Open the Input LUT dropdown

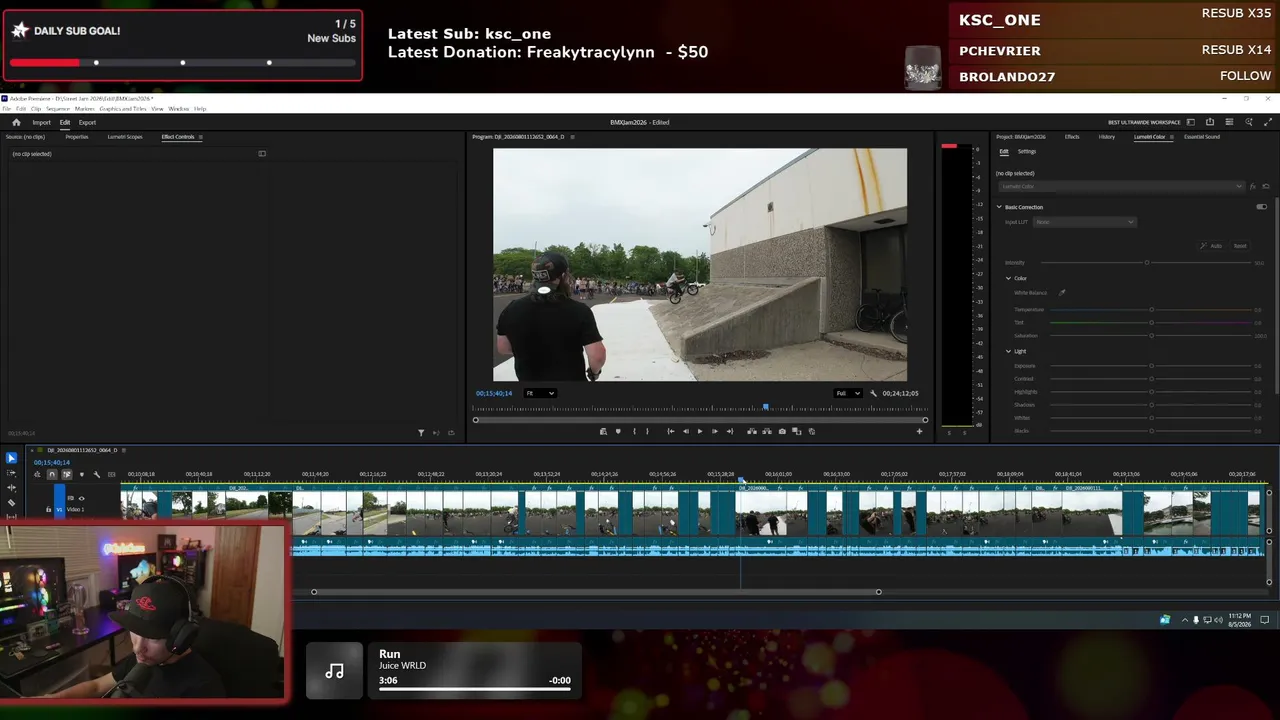point(1085,222)
